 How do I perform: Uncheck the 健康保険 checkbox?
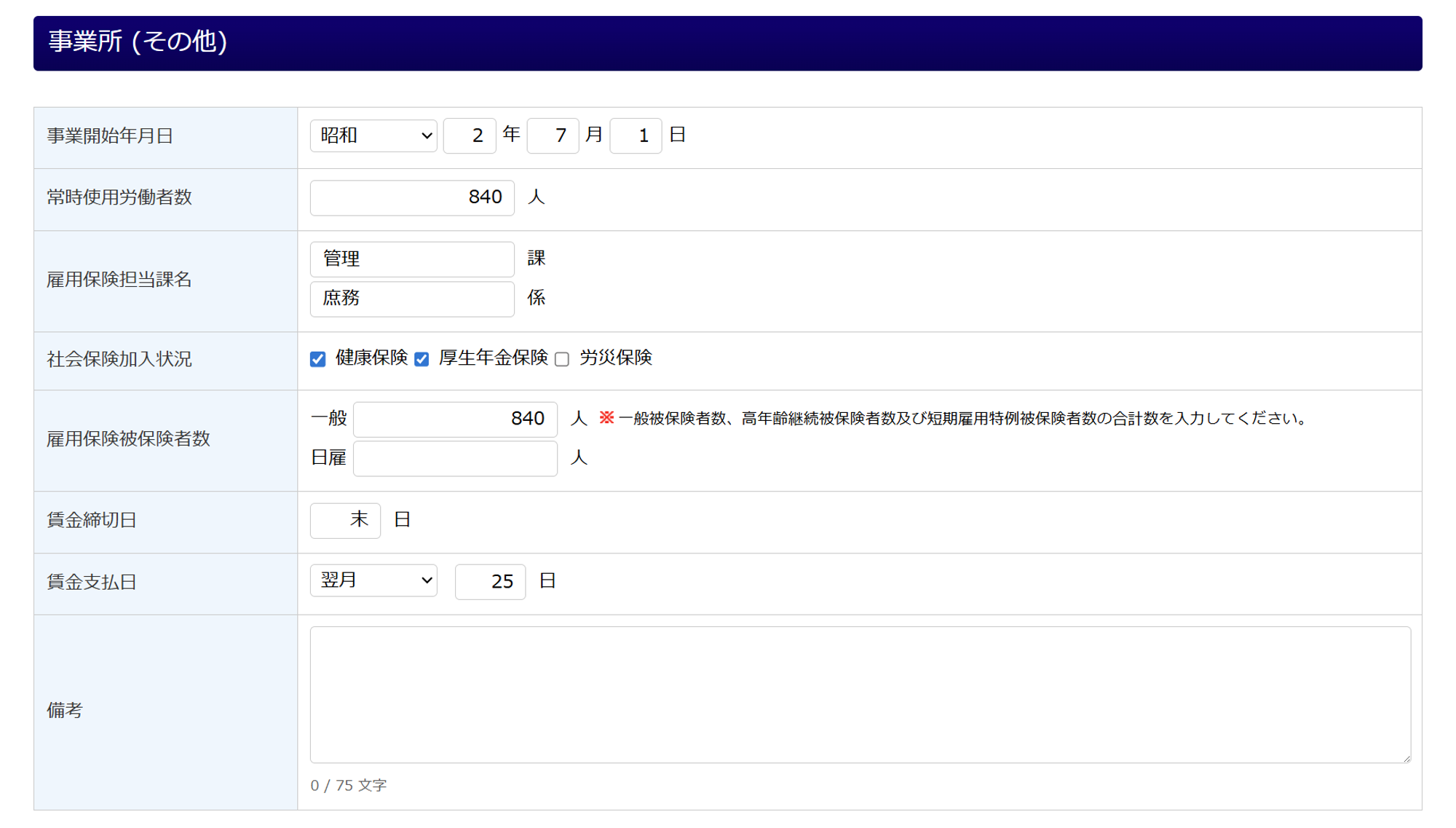(x=318, y=359)
